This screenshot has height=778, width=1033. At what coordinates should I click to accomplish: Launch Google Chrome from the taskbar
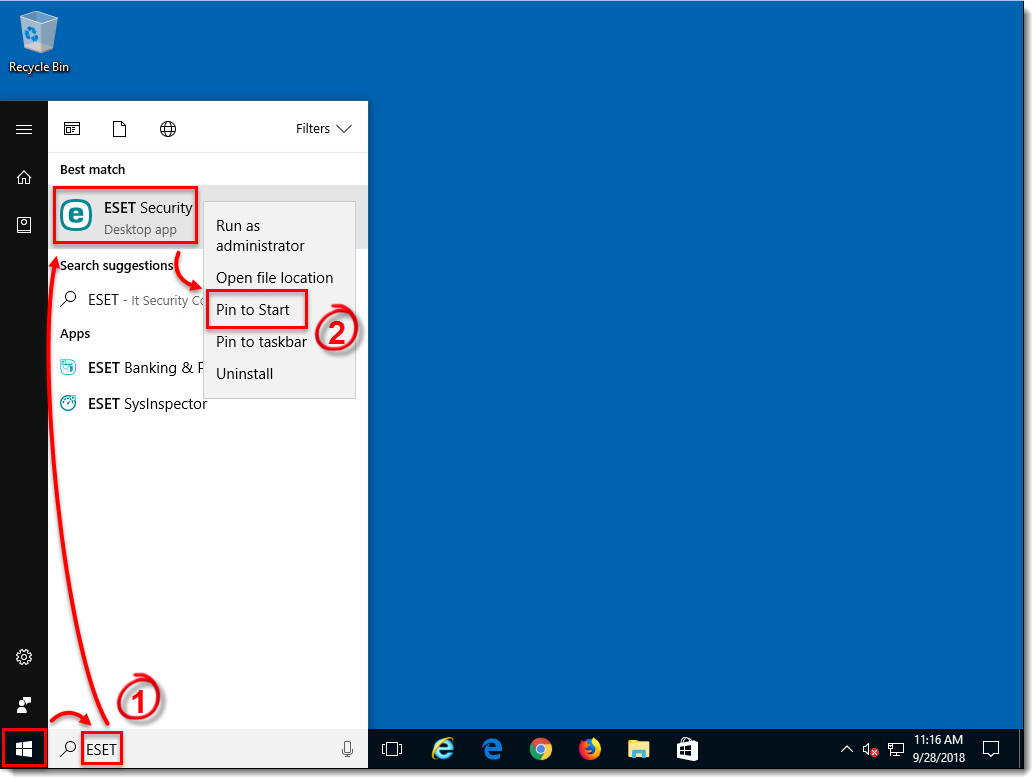pyautogui.click(x=540, y=748)
